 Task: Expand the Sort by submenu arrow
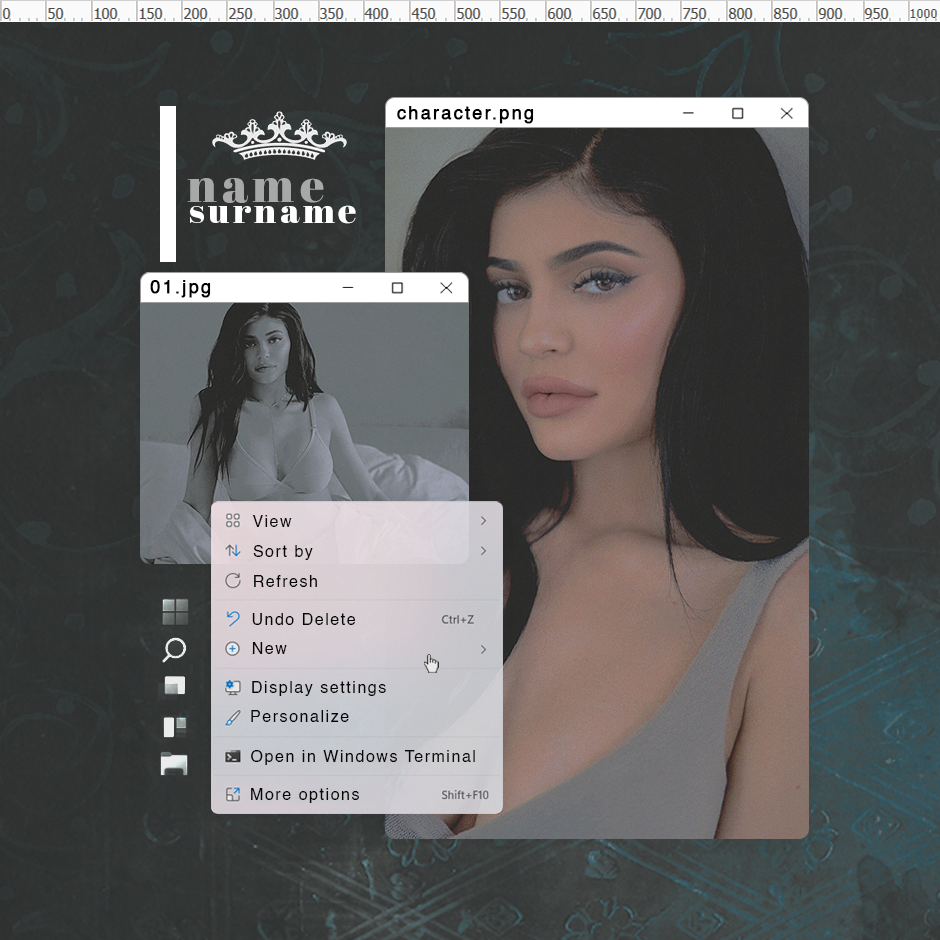click(x=483, y=551)
